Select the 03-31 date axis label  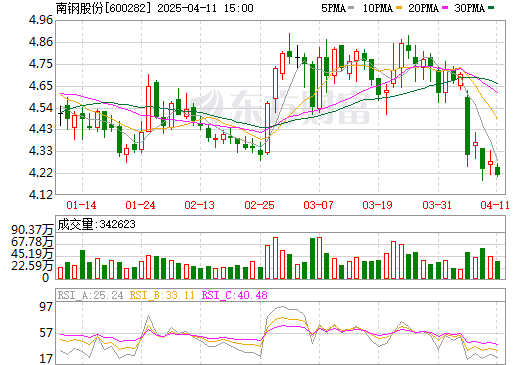click(x=437, y=205)
